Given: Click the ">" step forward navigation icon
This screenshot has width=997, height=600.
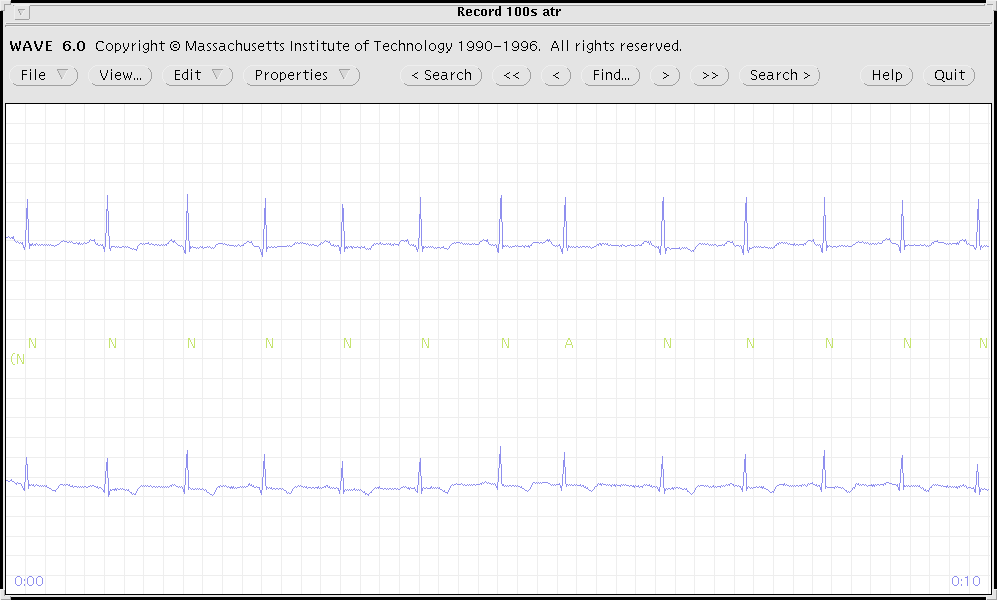Looking at the screenshot, I should point(664,75).
